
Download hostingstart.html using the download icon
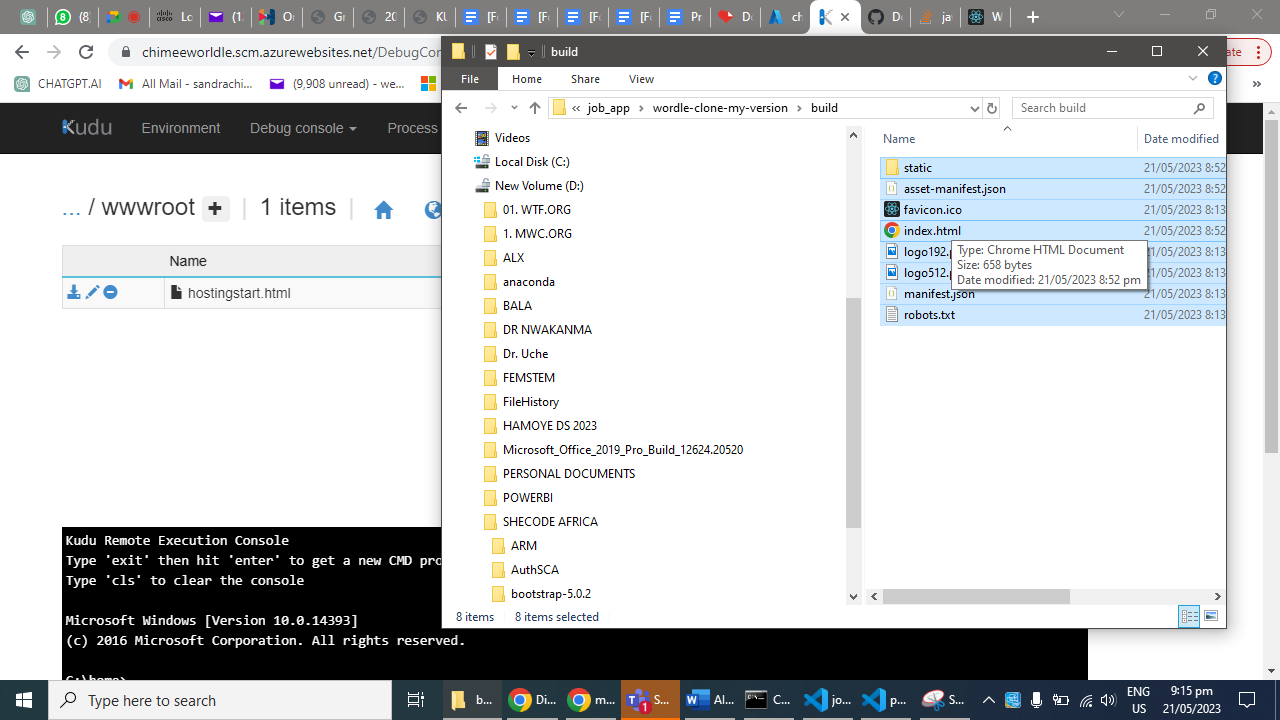click(73, 292)
